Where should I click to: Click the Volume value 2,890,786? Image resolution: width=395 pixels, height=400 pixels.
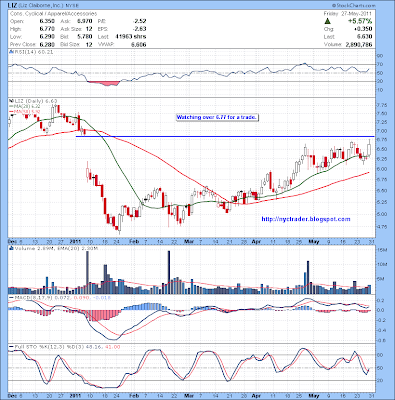pyautogui.click(x=358, y=44)
